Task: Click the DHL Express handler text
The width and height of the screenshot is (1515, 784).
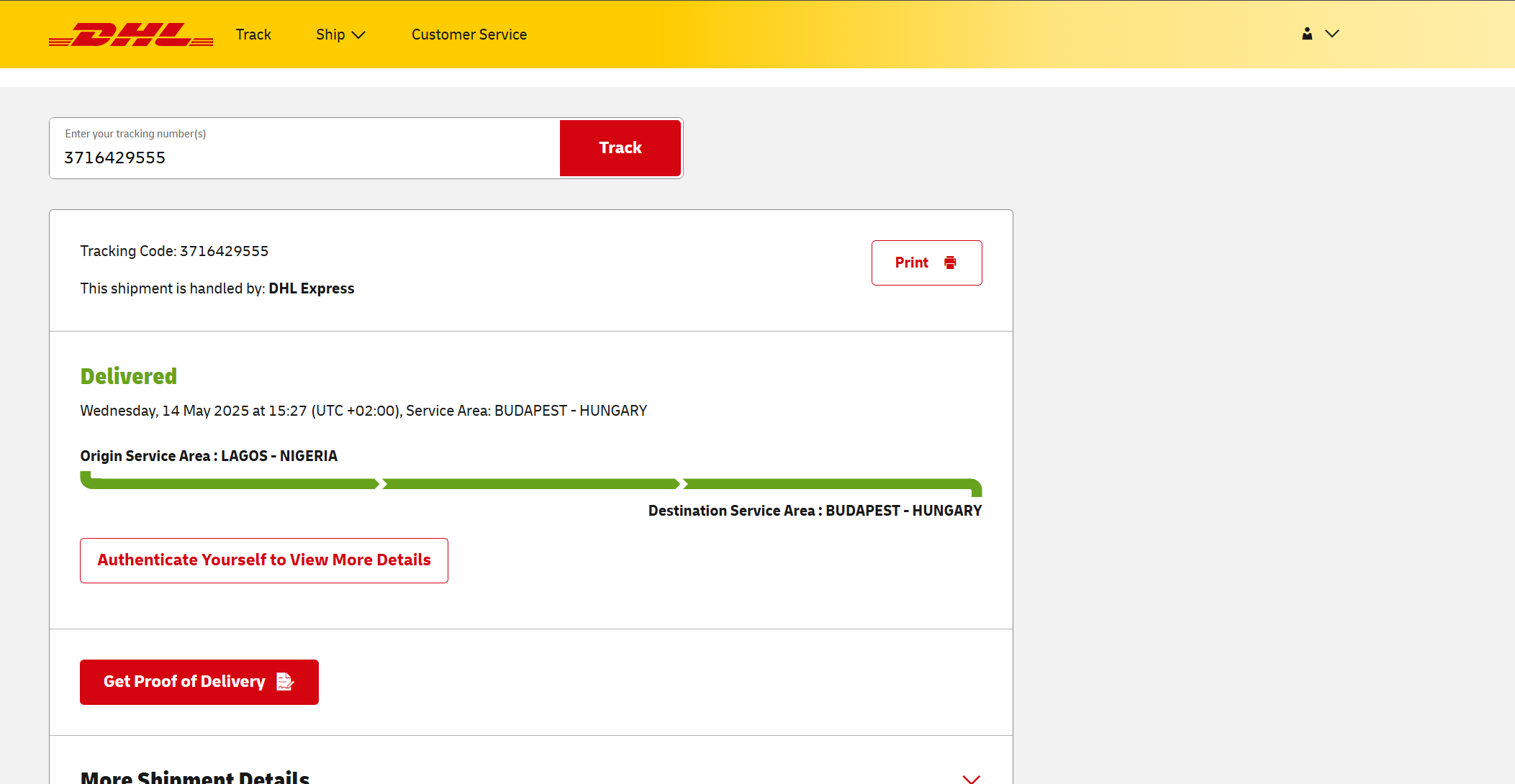Action: 312,288
